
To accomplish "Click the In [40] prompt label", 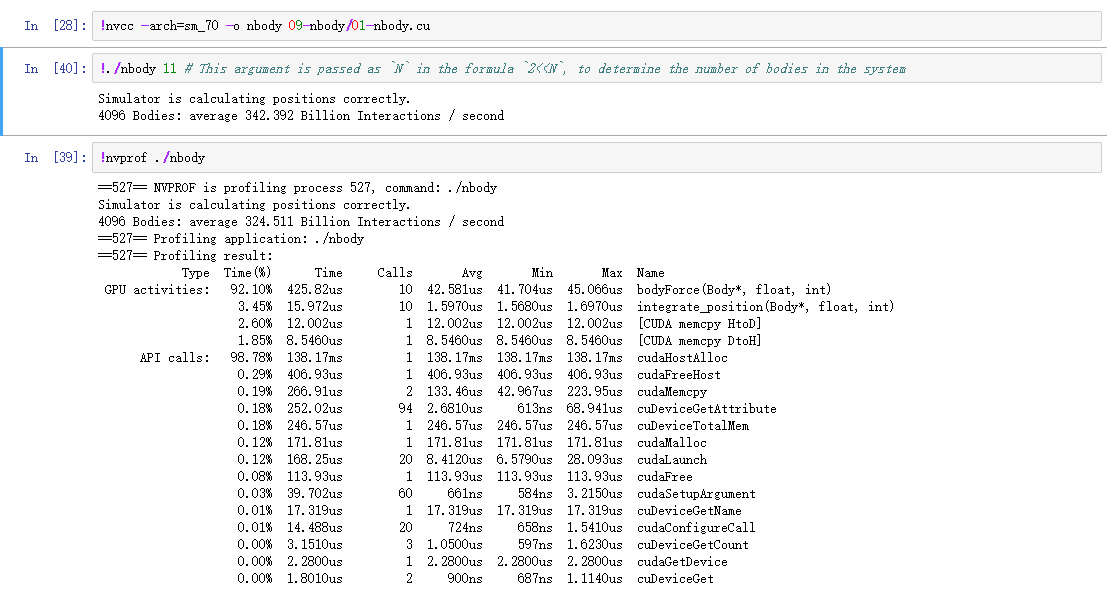I will point(55,68).
